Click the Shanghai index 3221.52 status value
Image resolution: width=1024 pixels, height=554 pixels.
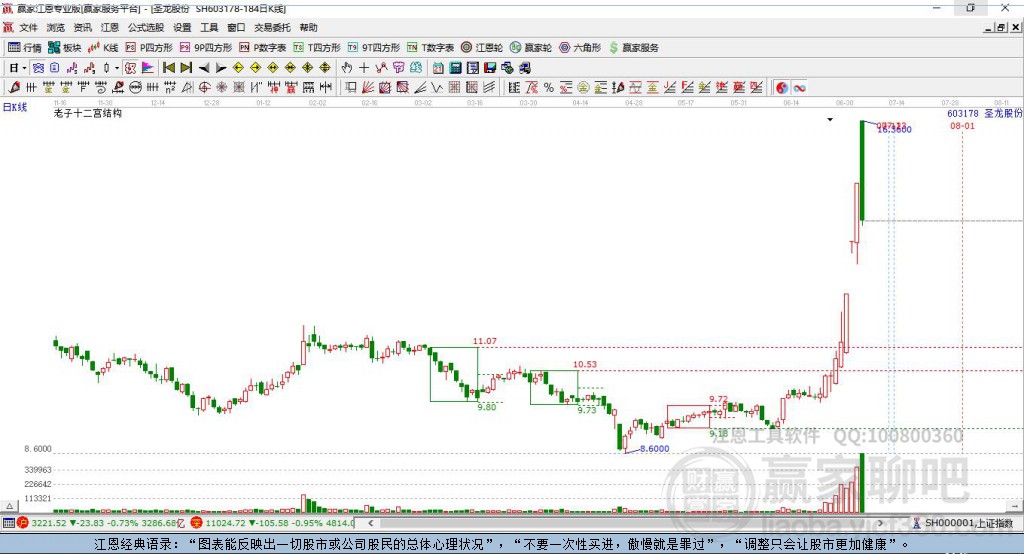coord(49,523)
